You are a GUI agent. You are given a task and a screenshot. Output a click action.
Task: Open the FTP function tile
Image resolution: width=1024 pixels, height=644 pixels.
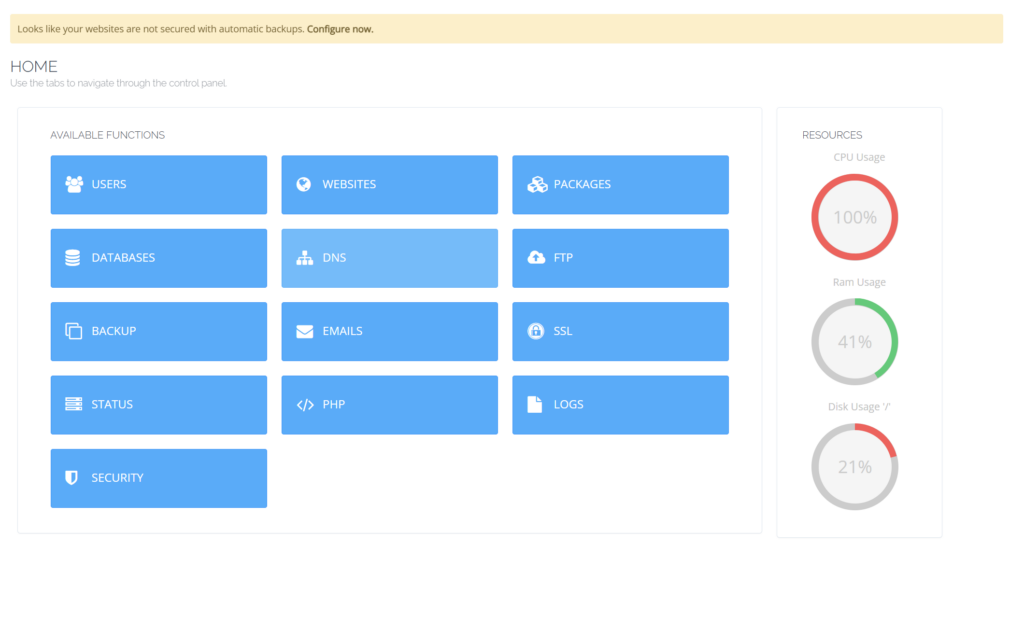coord(620,258)
